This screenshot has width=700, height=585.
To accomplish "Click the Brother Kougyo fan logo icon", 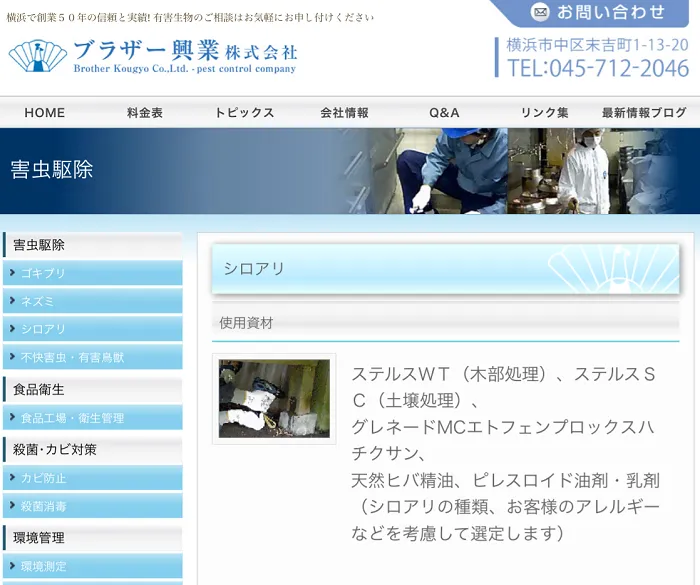I will tap(37, 56).
